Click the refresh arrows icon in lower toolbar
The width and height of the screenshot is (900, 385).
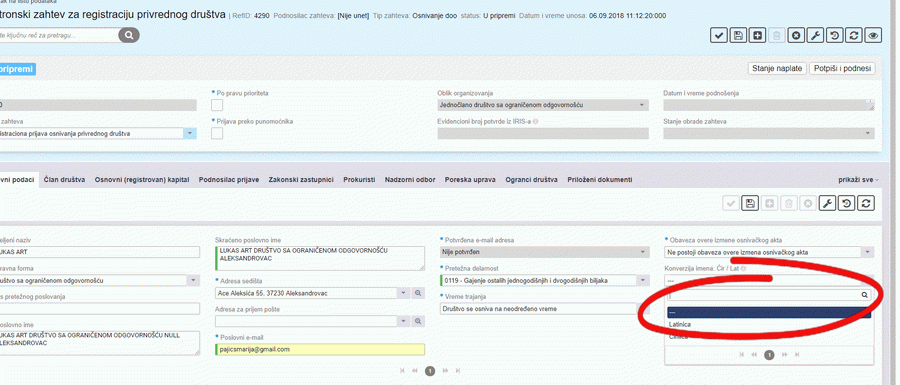pos(866,203)
